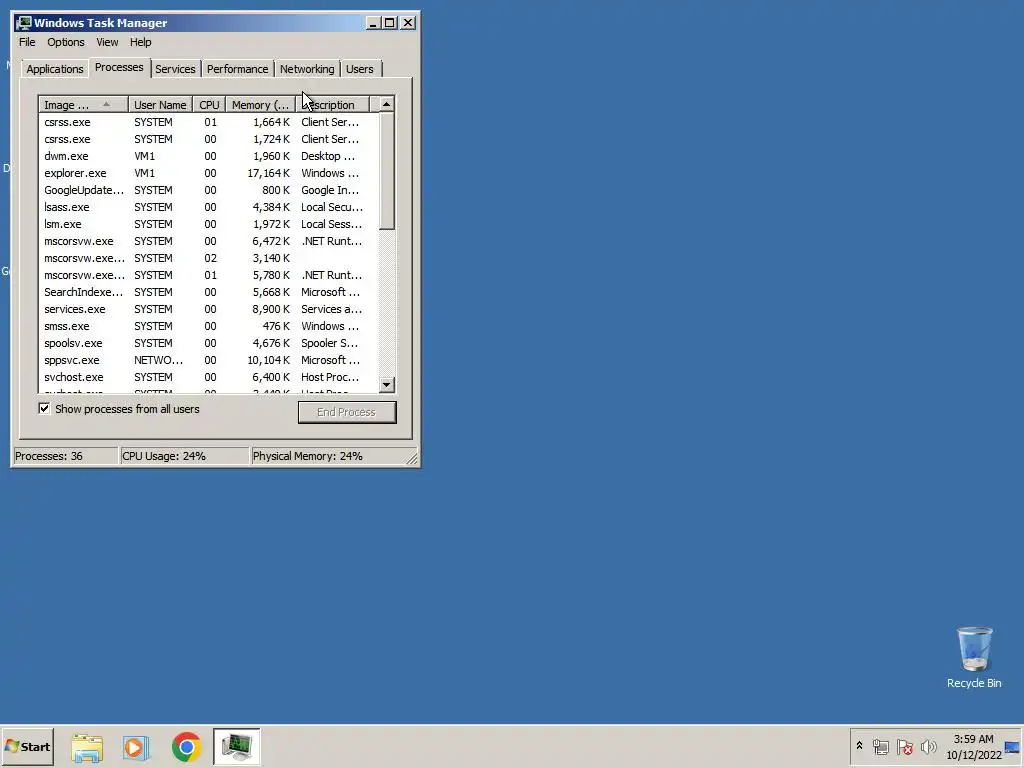The image size is (1024, 768).
Task: Select SearchIndexer process row
Action: coord(208,292)
